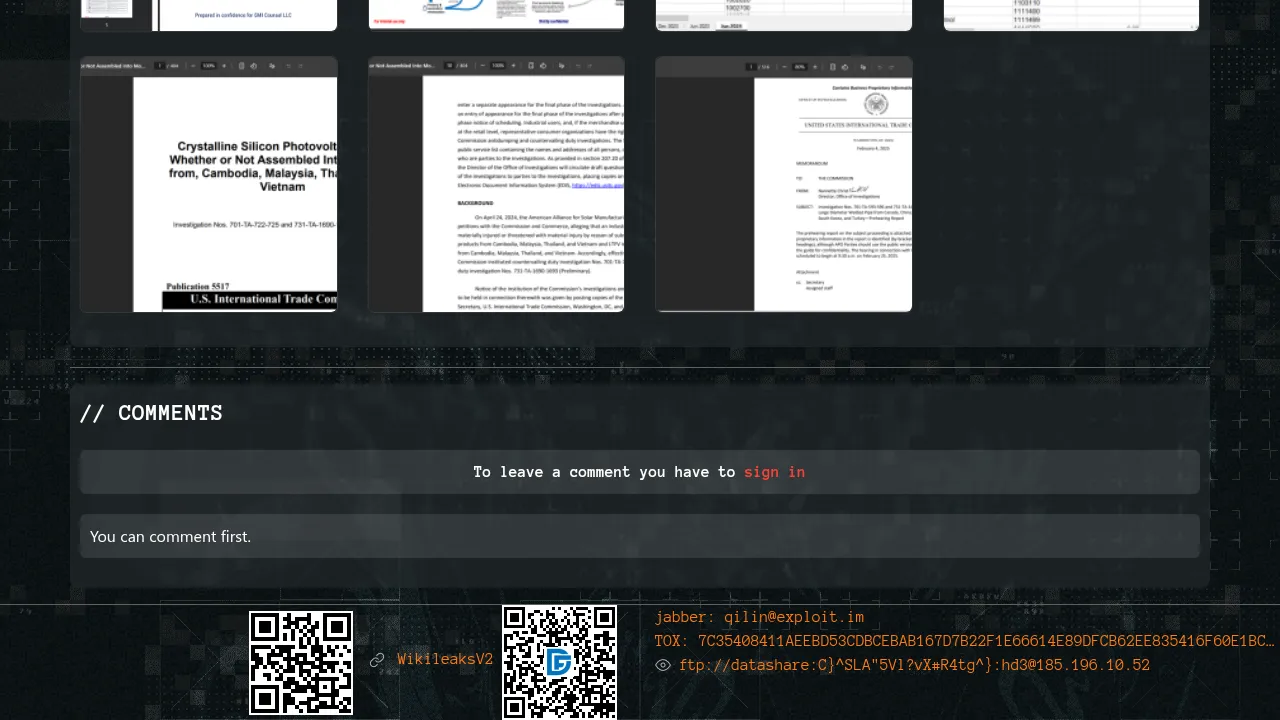Screen dimensions: 1280x720
Task: Open the top-row thumbnail with blue diagram
Action: click(496, 15)
